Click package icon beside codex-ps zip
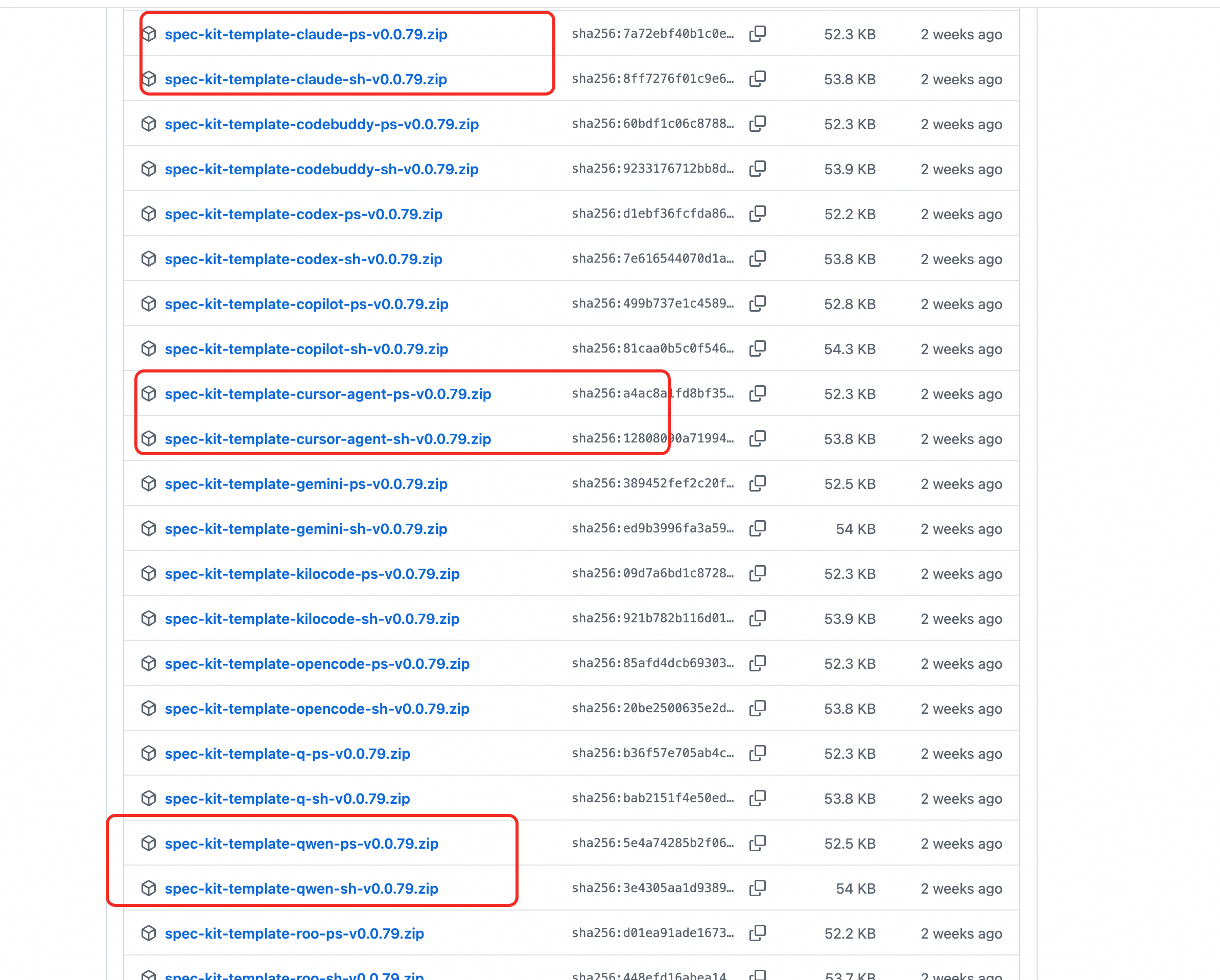 pyautogui.click(x=149, y=214)
